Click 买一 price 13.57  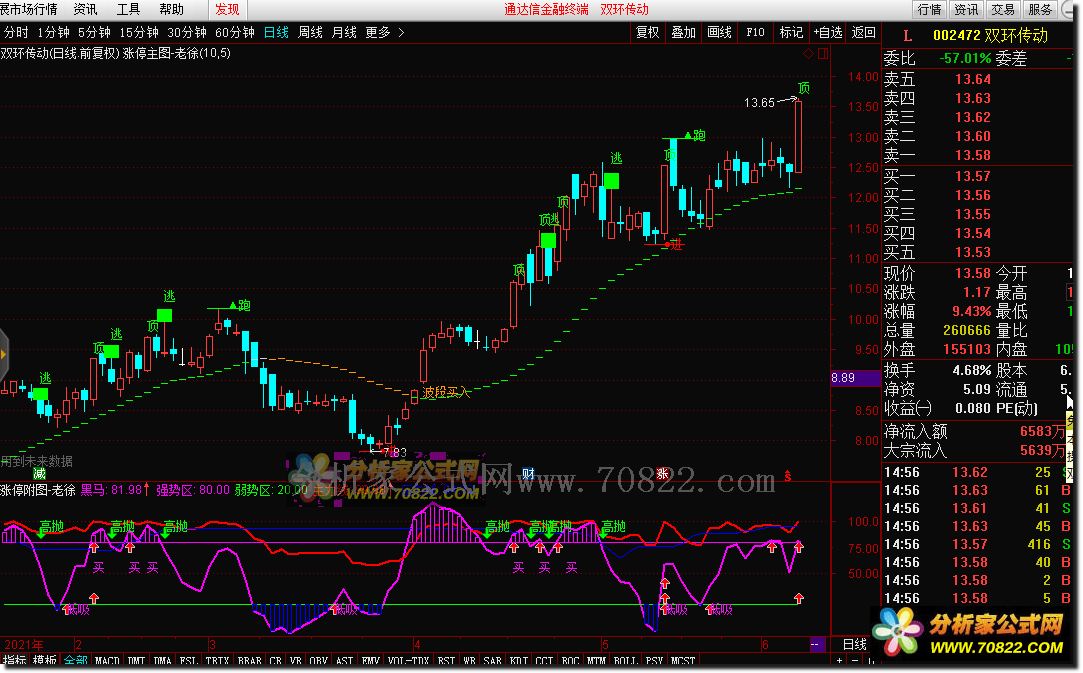tap(972, 176)
